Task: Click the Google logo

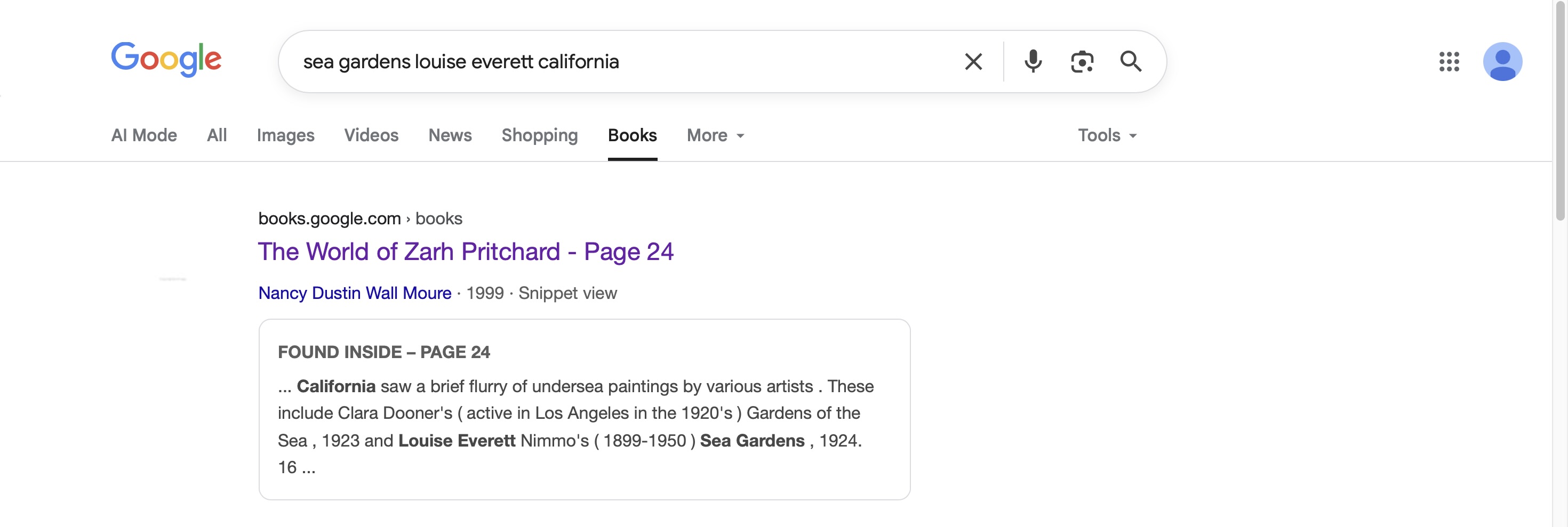Action: [x=166, y=59]
